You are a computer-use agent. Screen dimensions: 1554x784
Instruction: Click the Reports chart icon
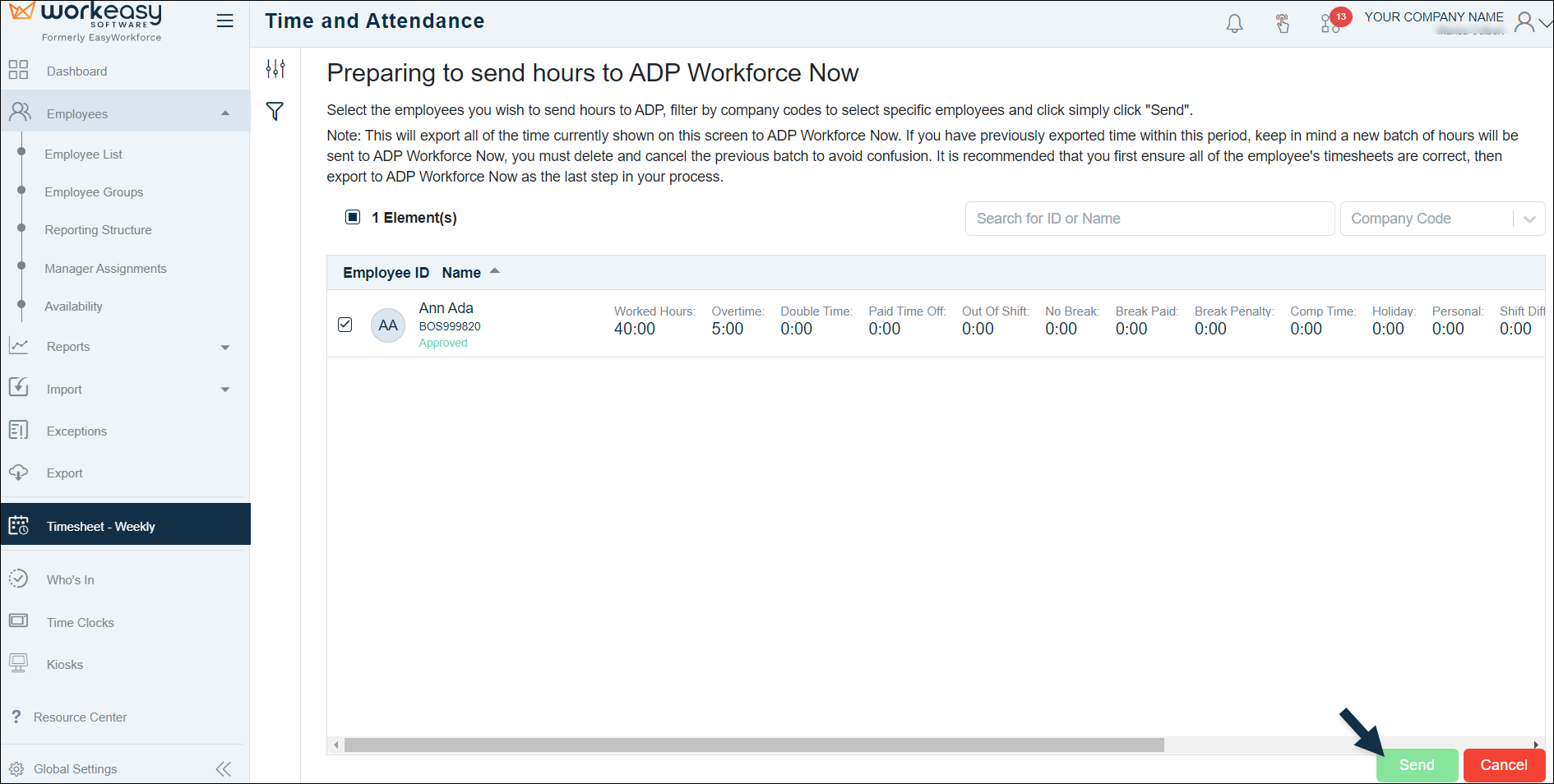point(18,346)
